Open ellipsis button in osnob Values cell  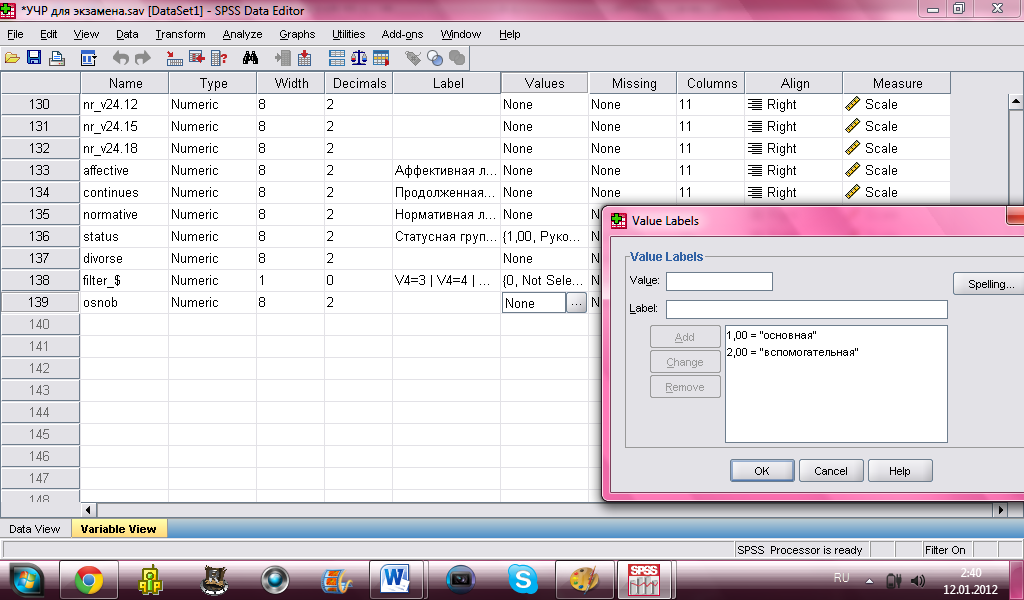point(576,303)
